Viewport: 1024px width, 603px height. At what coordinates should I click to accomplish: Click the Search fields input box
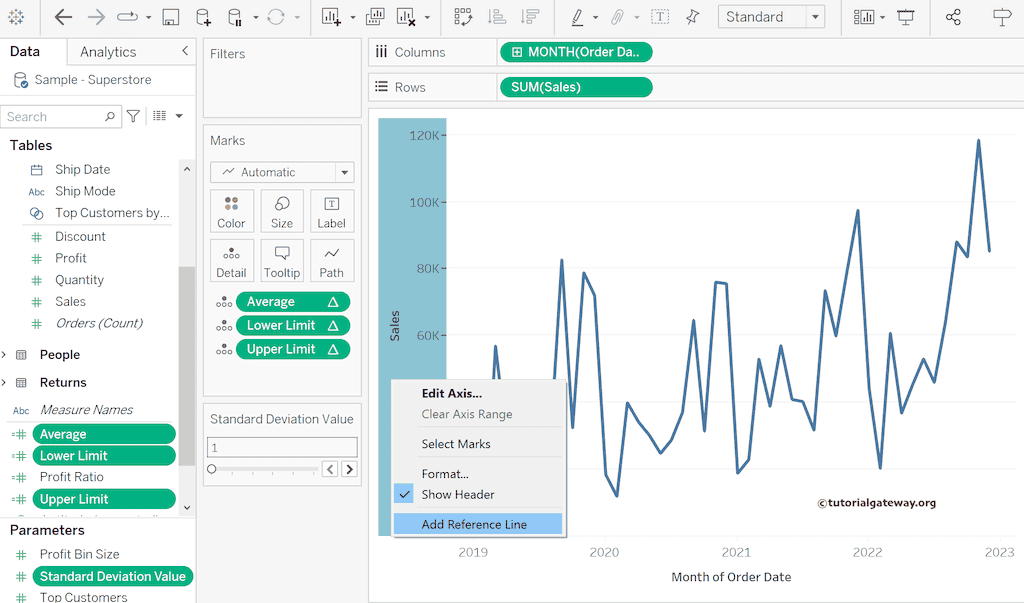52,117
